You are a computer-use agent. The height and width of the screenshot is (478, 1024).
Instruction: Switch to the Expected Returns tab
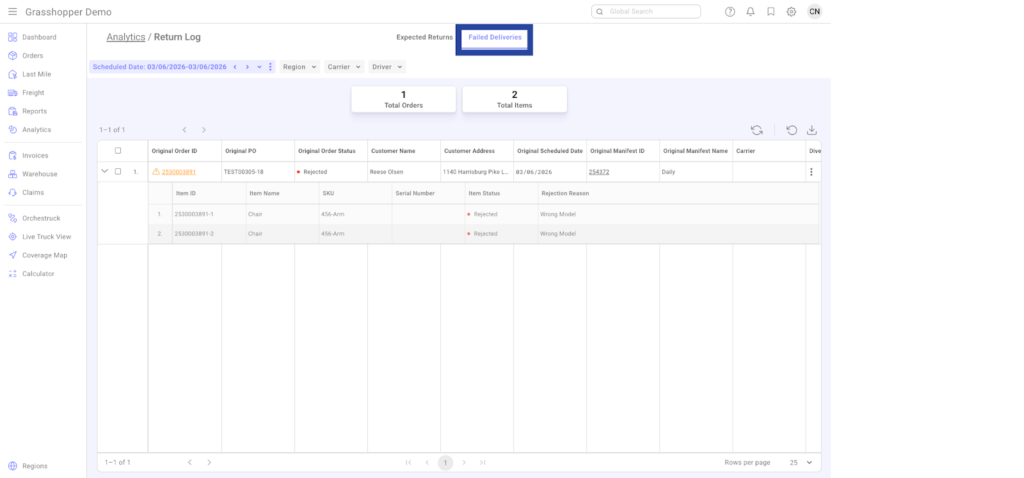click(x=424, y=37)
